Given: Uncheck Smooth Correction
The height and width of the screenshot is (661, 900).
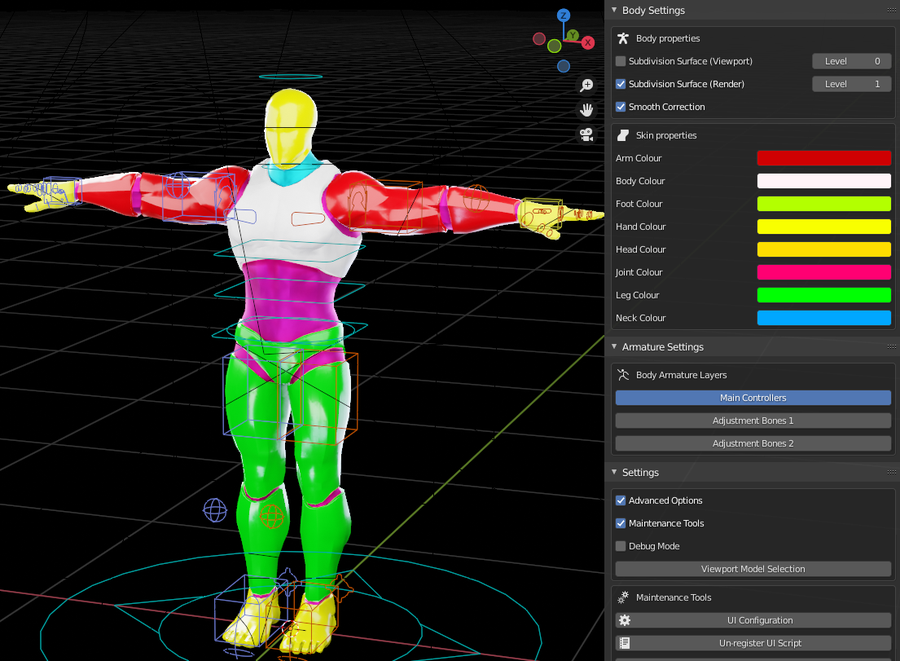Looking at the screenshot, I should pyautogui.click(x=620, y=107).
